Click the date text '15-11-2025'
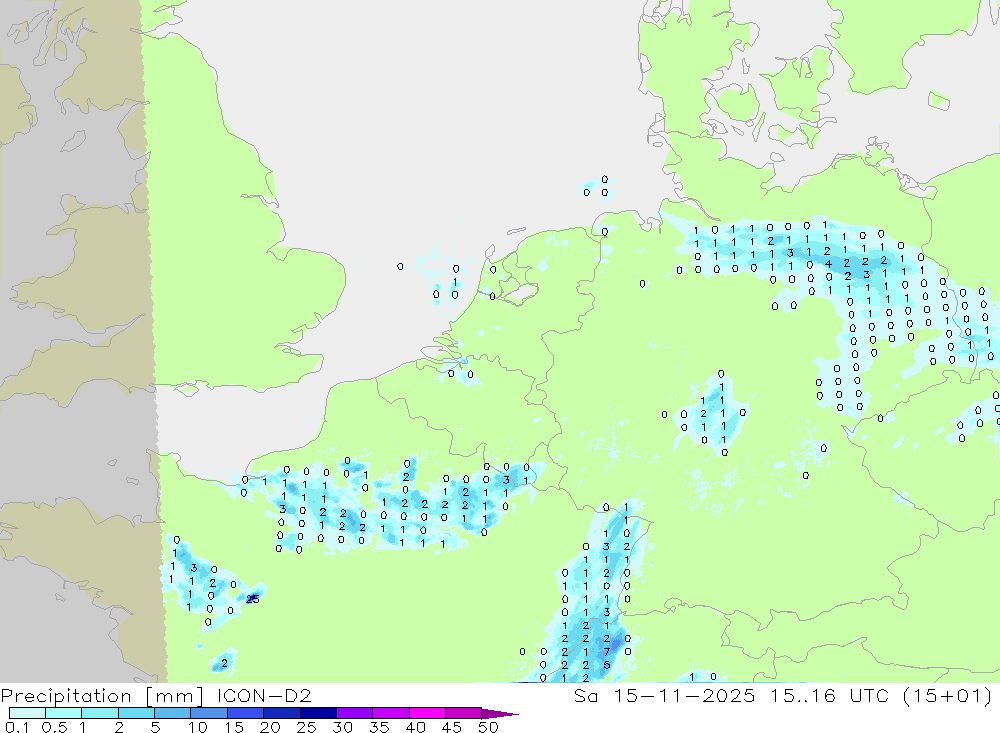 pyautogui.click(x=684, y=695)
